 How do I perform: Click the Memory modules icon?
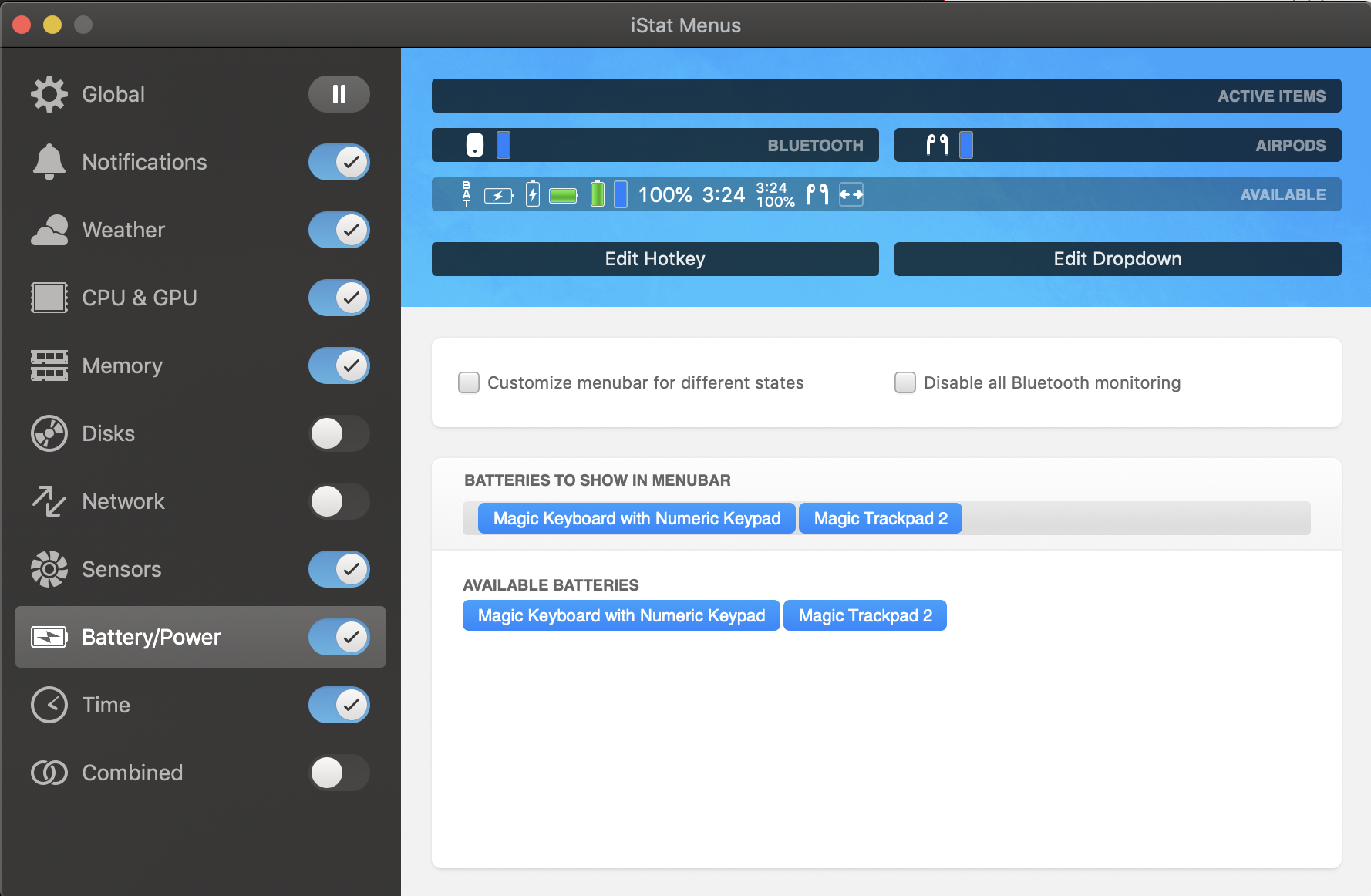[49, 365]
